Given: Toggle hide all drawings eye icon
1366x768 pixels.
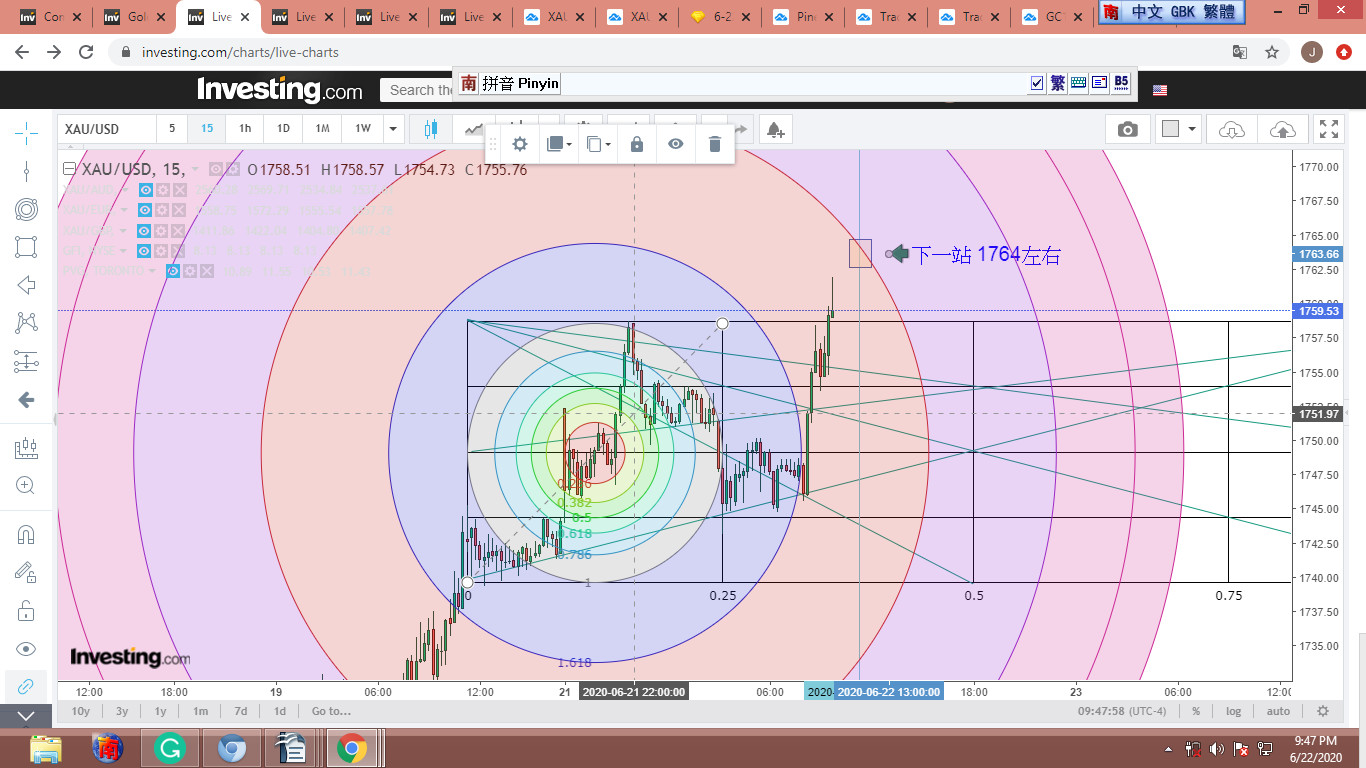Looking at the screenshot, I should coord(26,648).
